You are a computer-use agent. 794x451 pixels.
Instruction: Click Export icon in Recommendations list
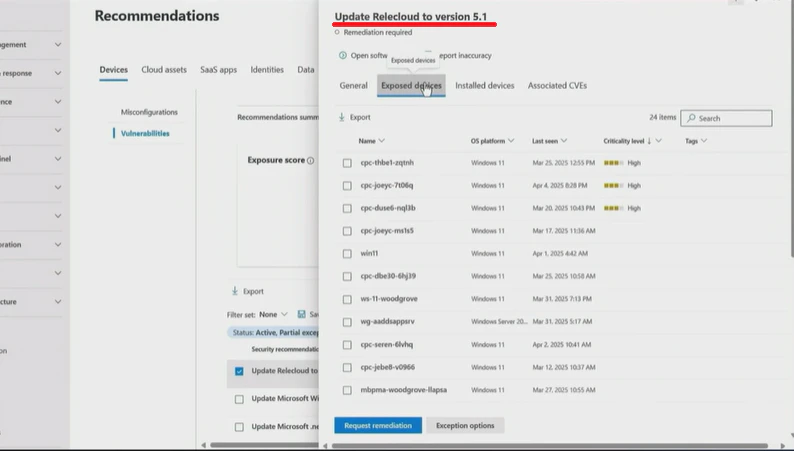pos(234,291)
